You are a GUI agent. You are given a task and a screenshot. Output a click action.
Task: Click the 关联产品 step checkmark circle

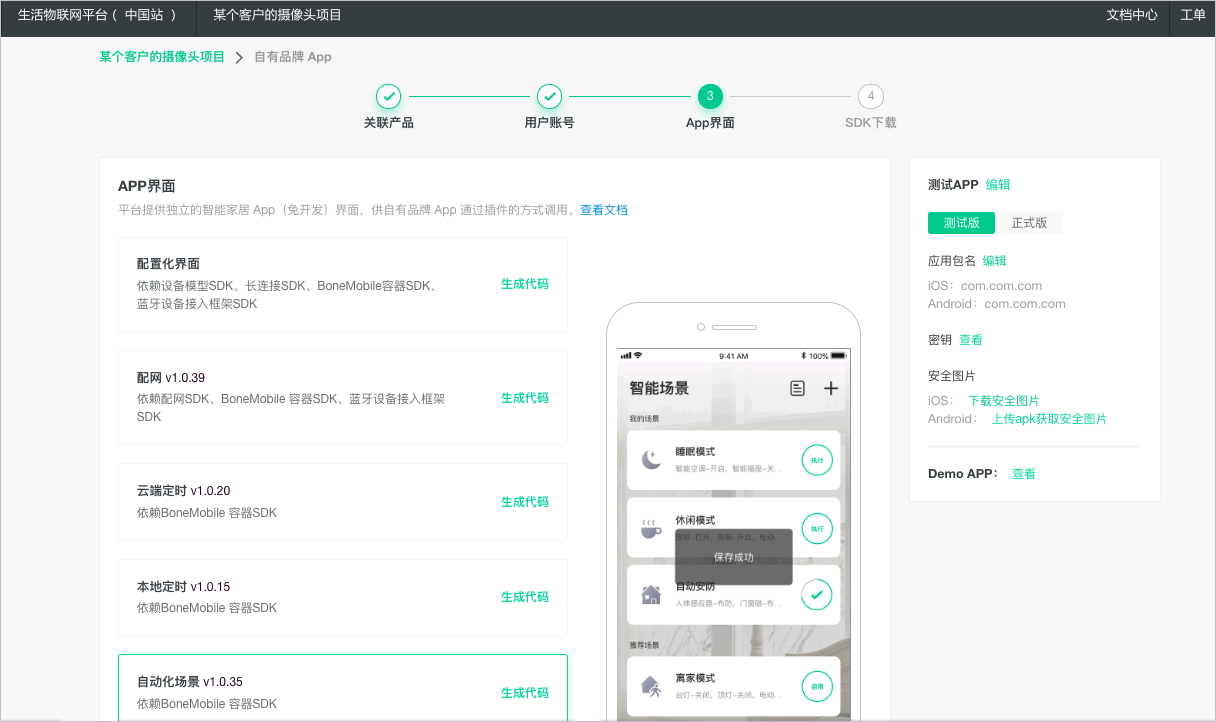tap(389, 96)
